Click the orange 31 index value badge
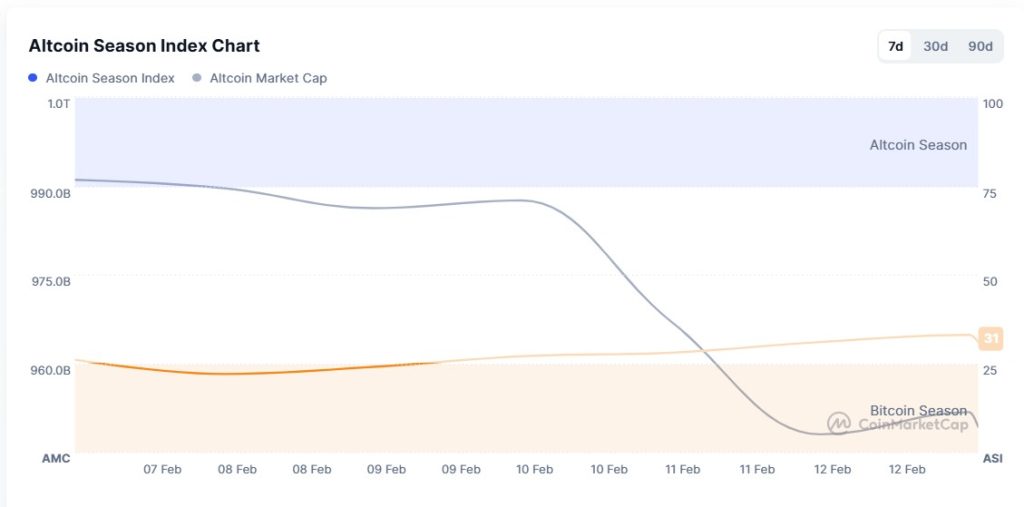The image size is (1024, 507). tap(991, 338)
